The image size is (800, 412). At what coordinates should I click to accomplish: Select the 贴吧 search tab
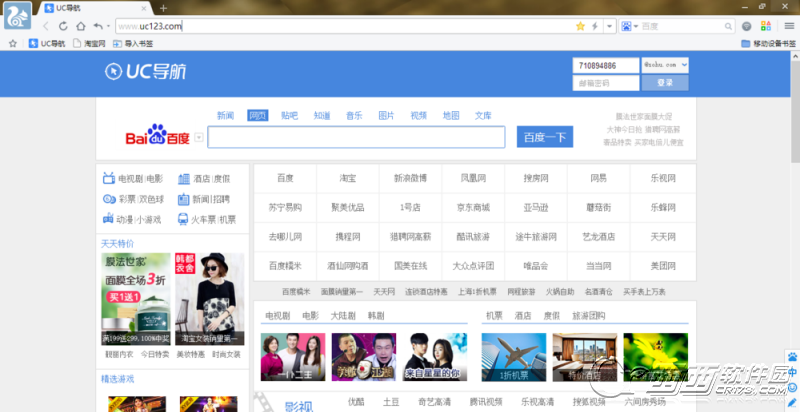(289, 116)
